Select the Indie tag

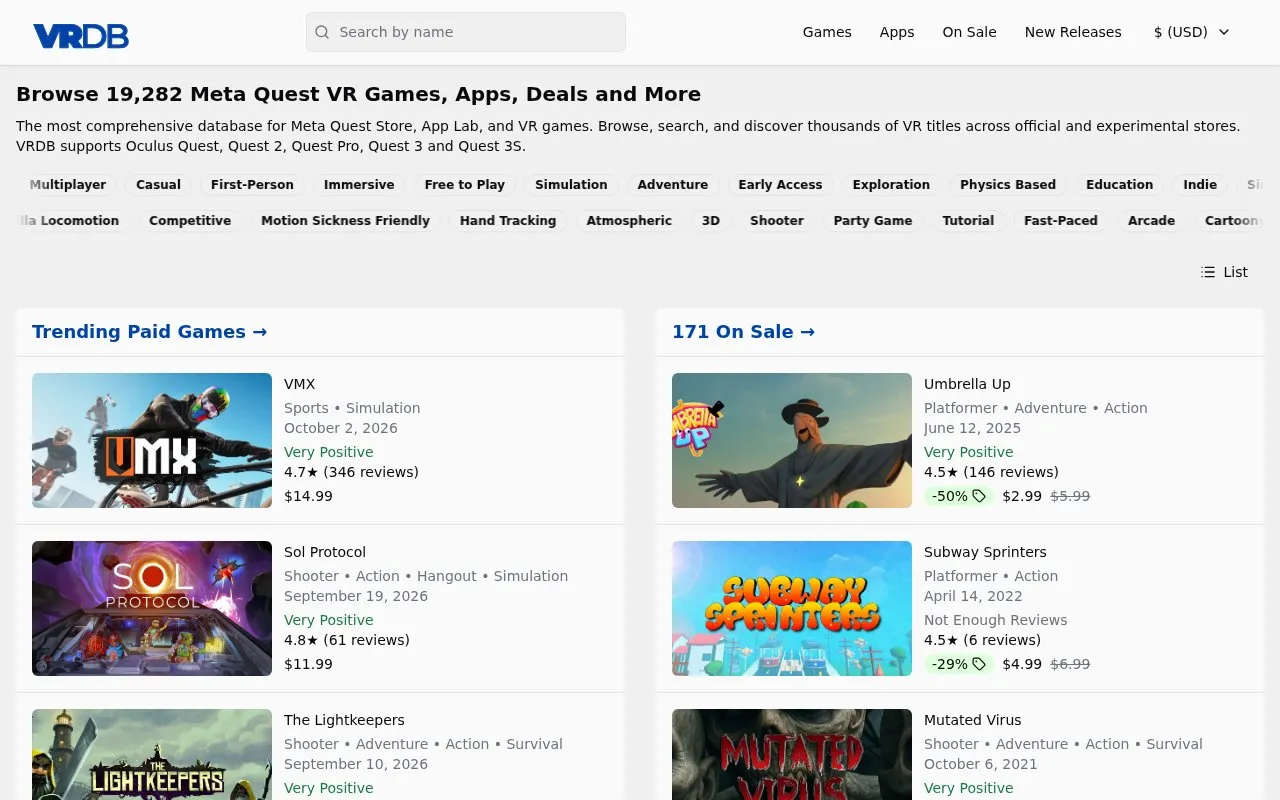click(1200, 185)
